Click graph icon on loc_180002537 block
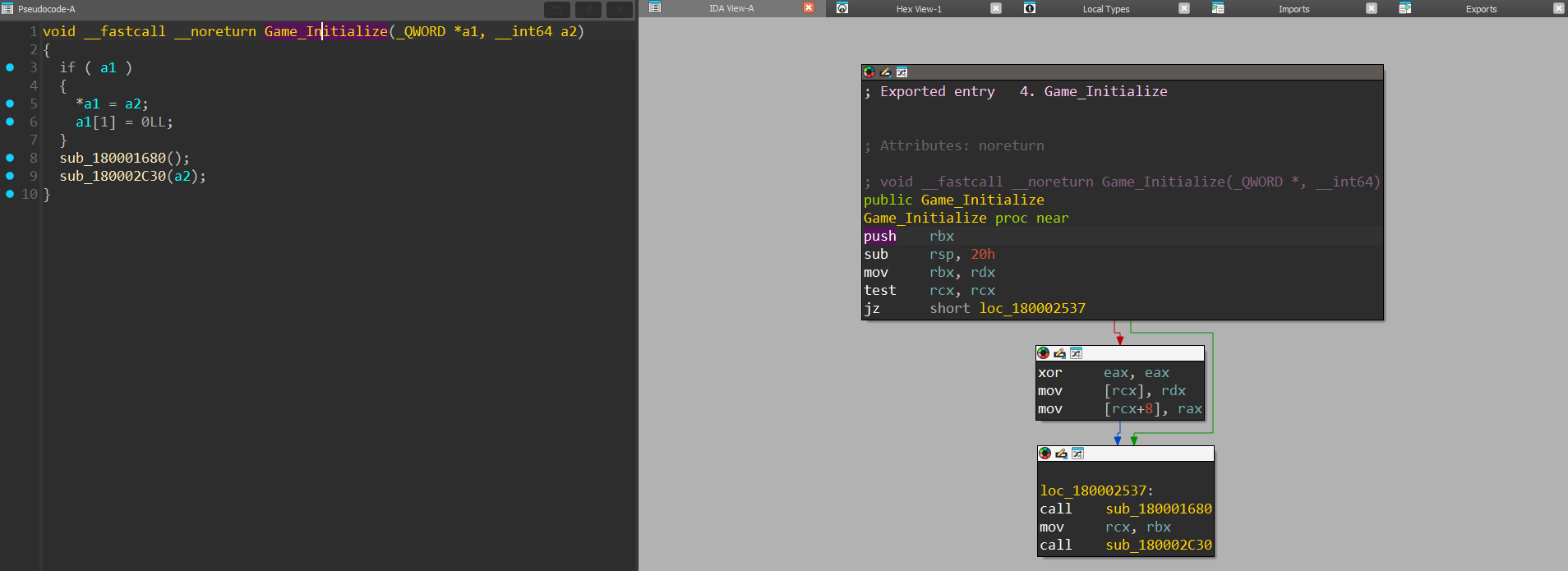The image size is (1568, 571). pos(1077,454)
